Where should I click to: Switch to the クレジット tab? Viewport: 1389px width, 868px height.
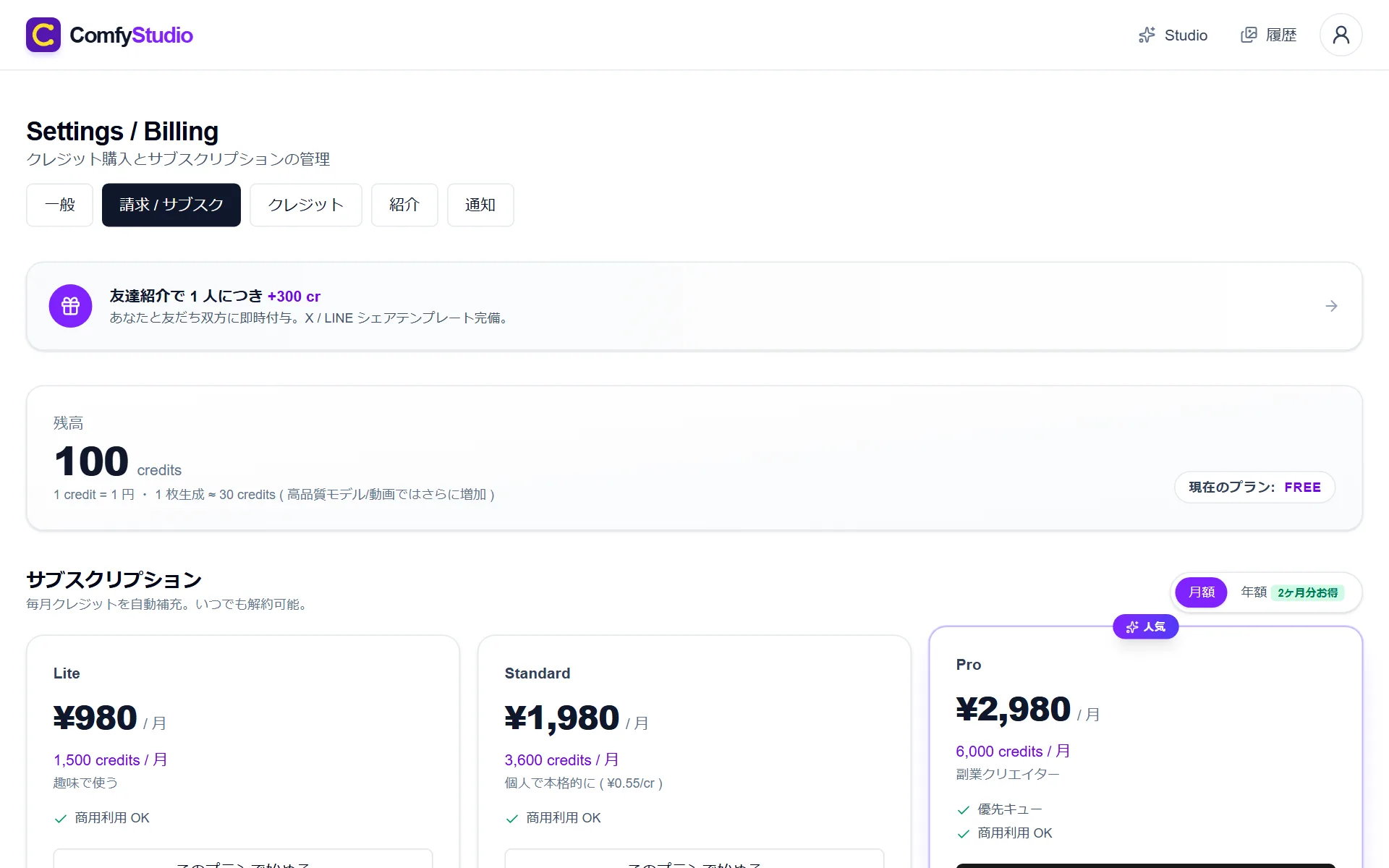(x=306, y=205)
